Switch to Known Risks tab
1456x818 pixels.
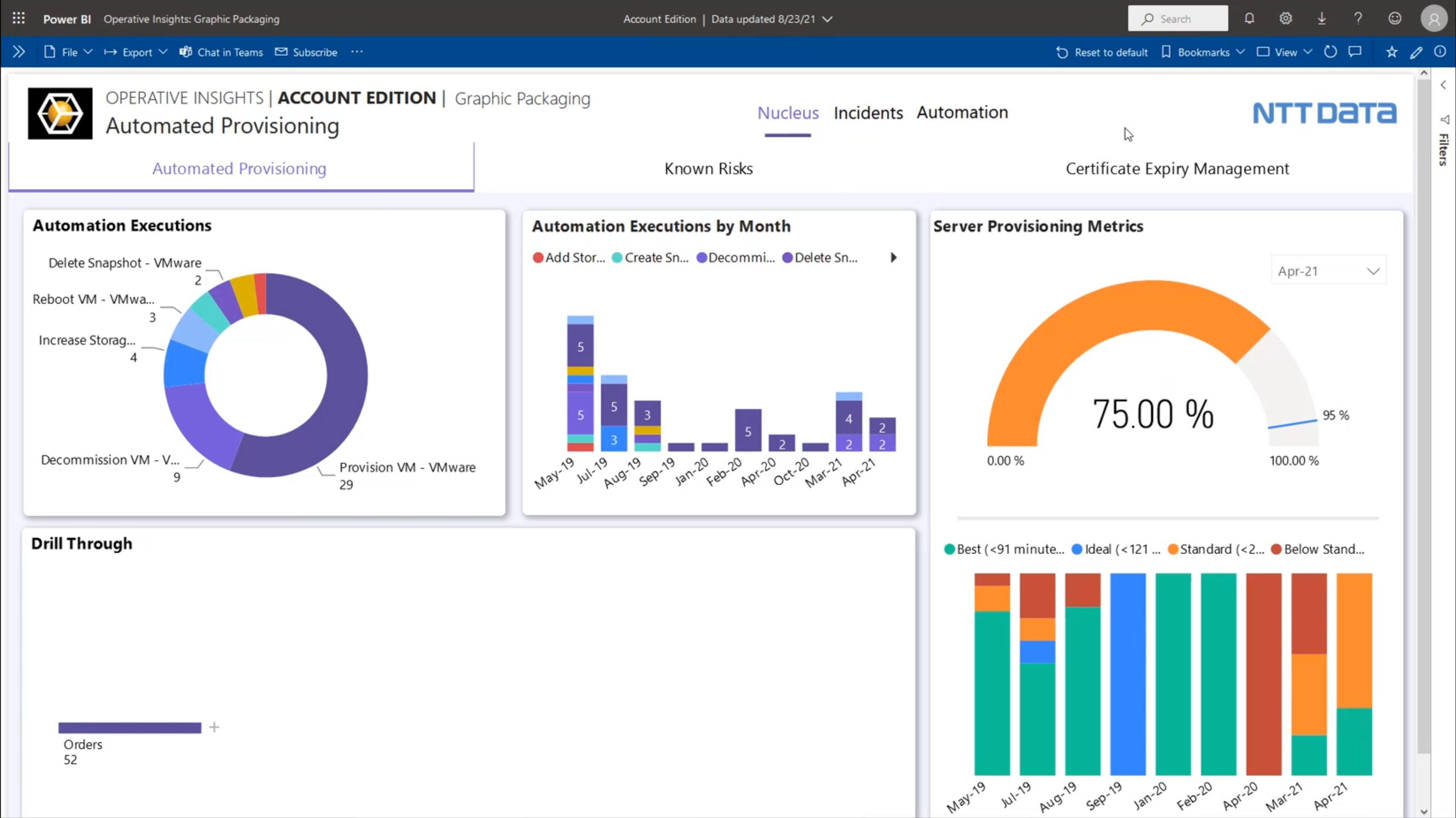click(708, 168)
